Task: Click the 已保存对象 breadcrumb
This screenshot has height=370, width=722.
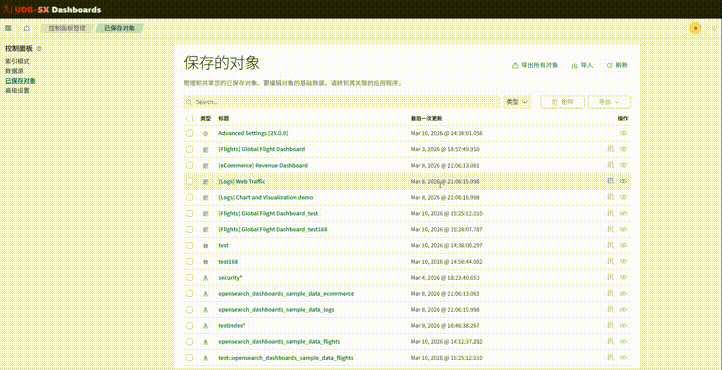Action: 120,28
